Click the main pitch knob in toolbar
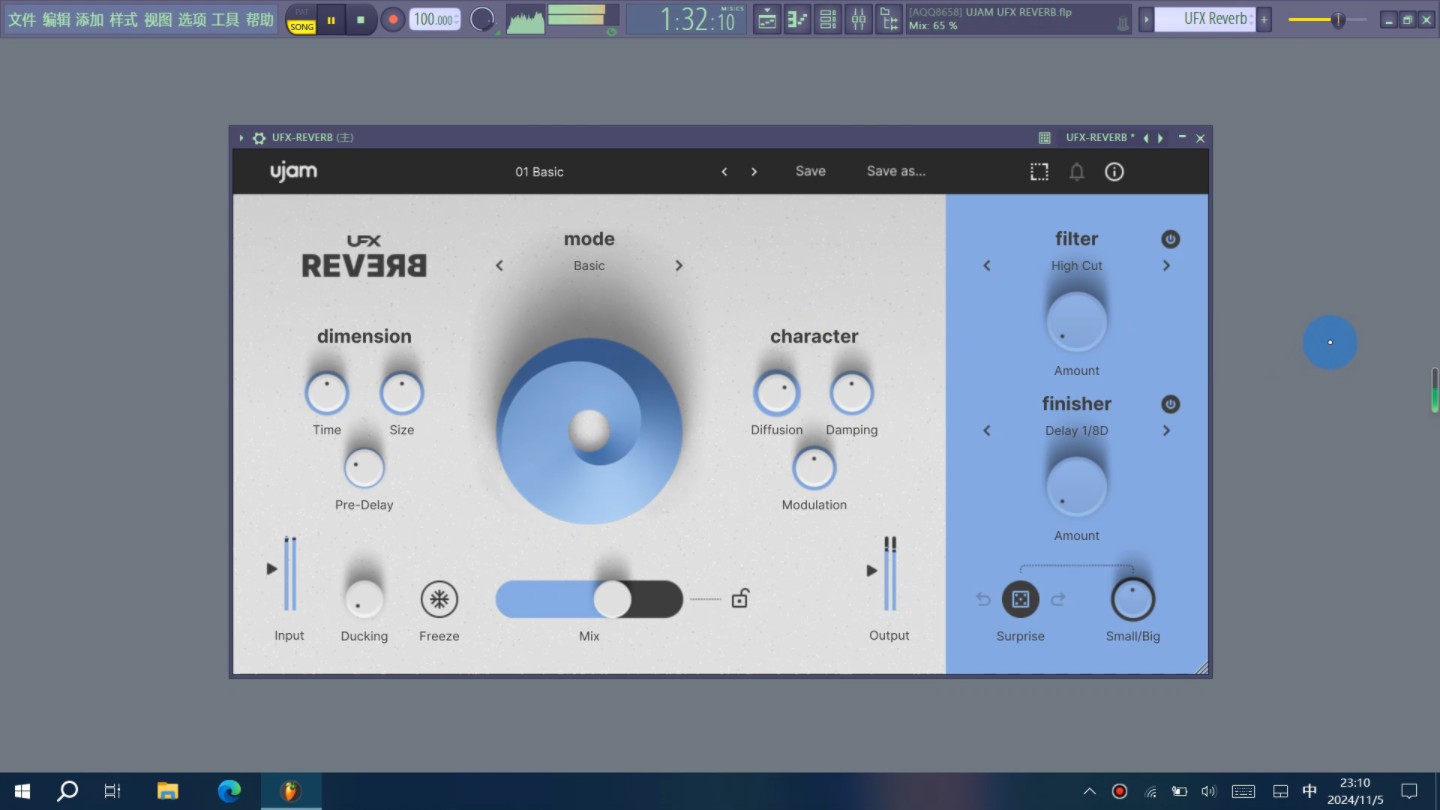This screenshot has width=1440, height=810. [482, 19]
